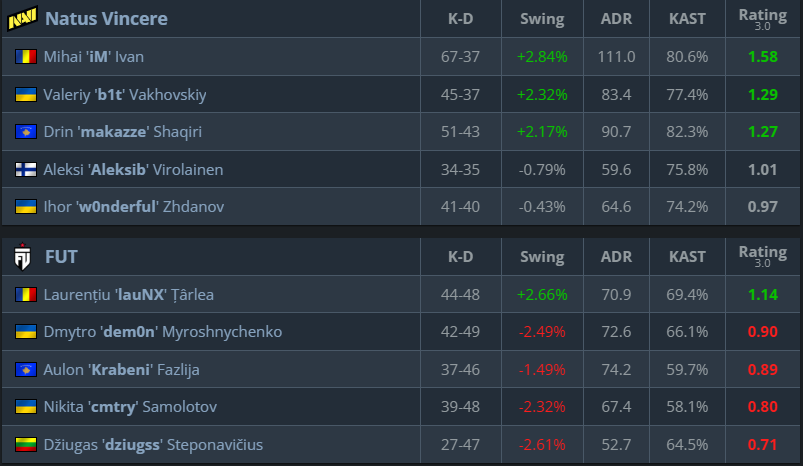Select Aulon 'Krabeni' Fazlija's player link
The image size is (803, 466).
(121, 370)
